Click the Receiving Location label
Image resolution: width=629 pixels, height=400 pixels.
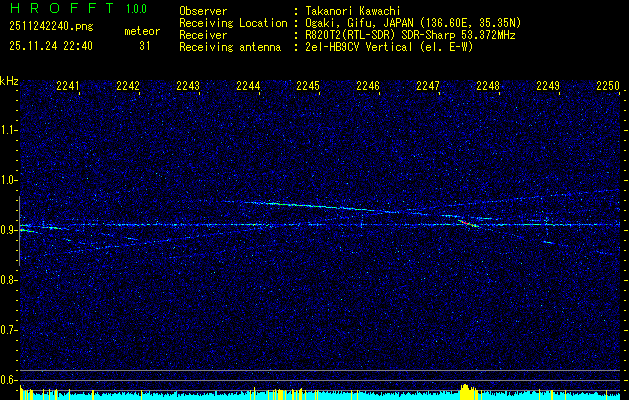(233, 23)
